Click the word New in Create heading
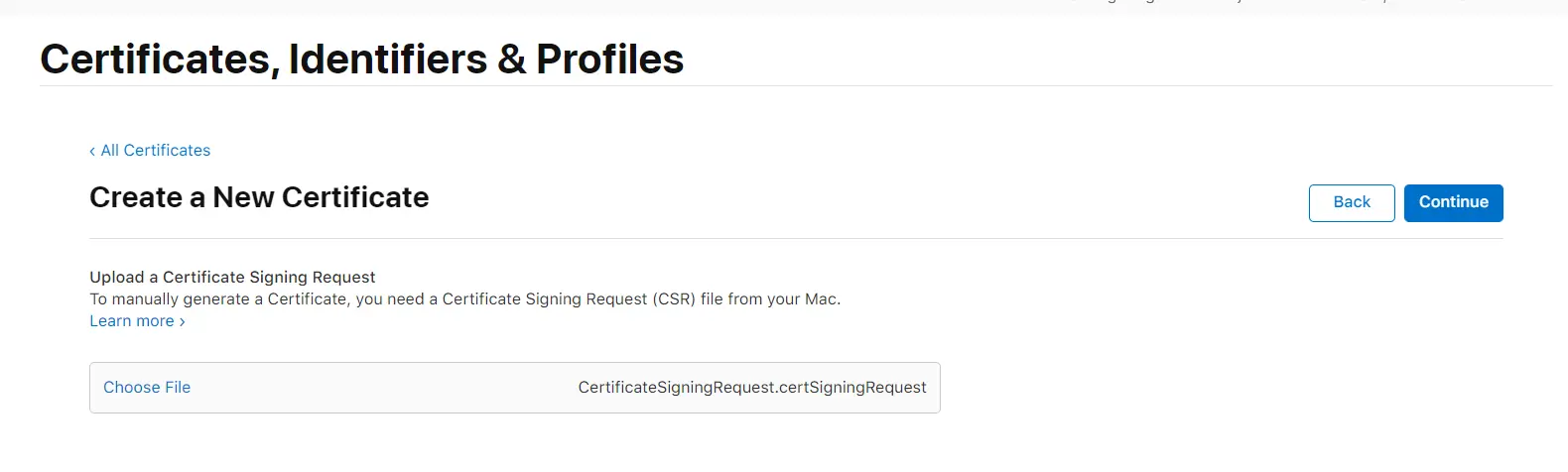The width and height of the screenshot is (1568, 472). (x=243, y=197)
